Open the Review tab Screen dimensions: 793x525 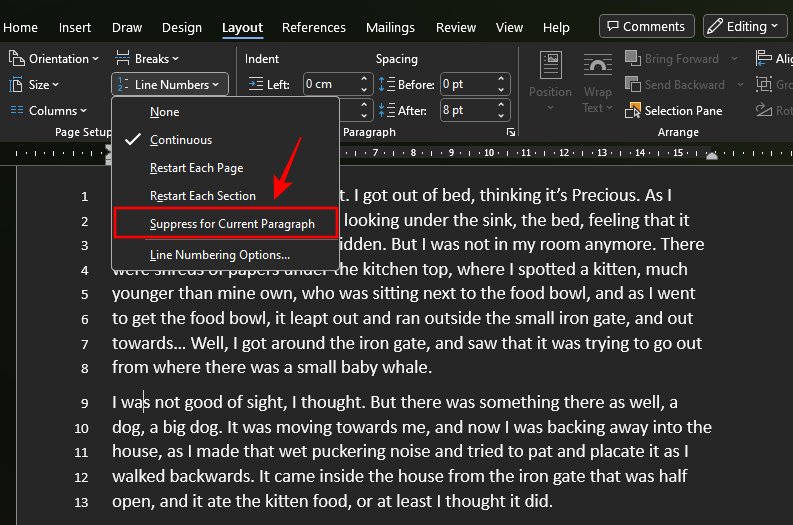click(456, 27)
